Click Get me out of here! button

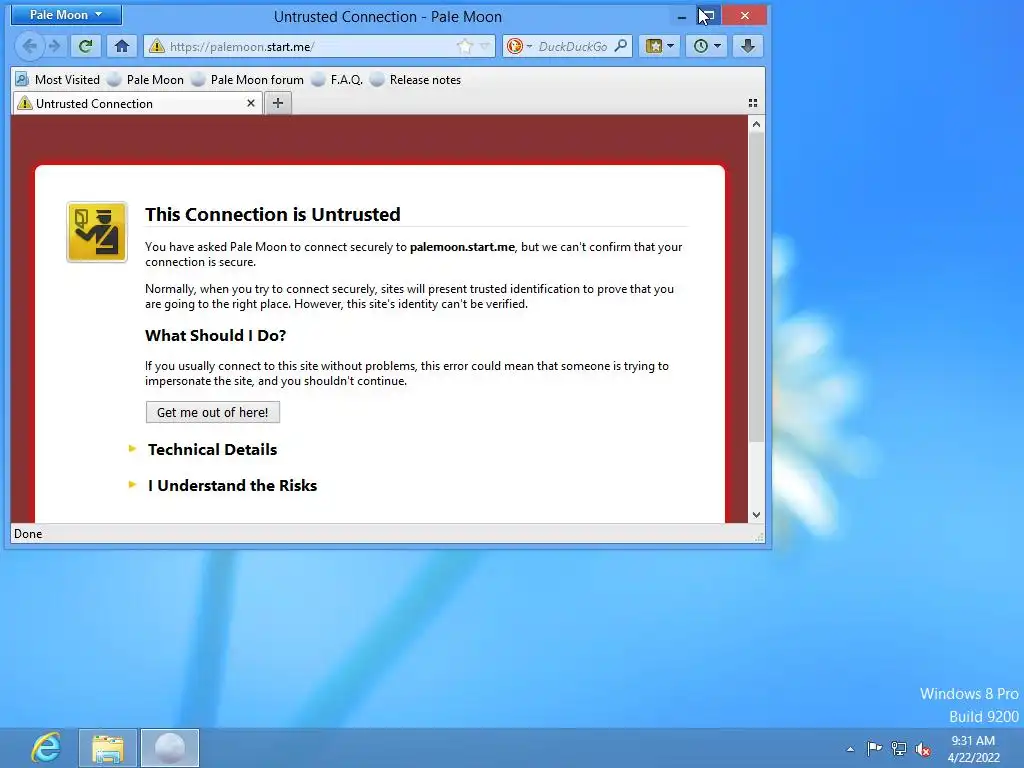(x=213, y=412)
